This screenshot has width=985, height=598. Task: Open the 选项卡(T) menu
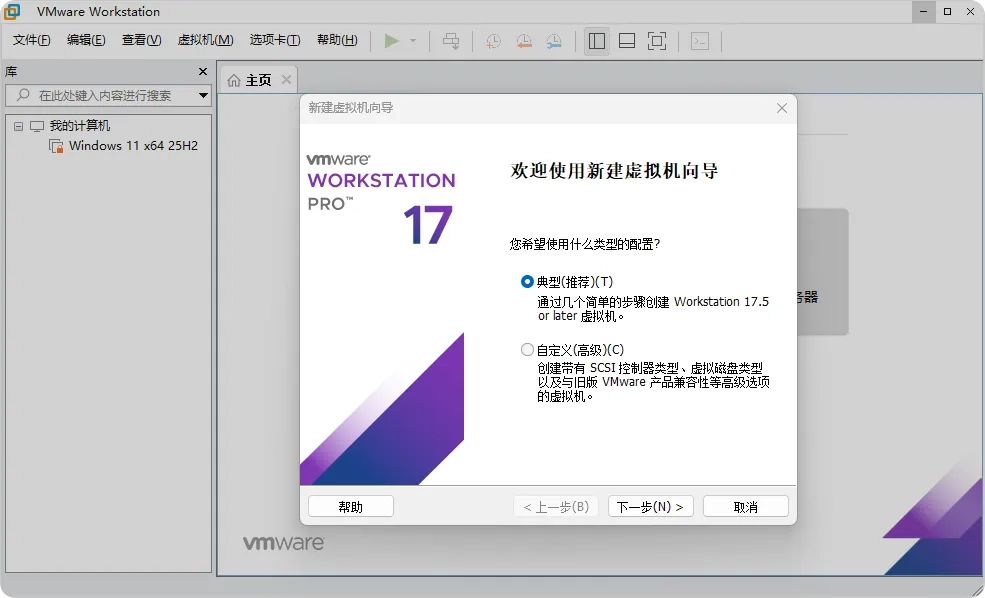[275, 40]
